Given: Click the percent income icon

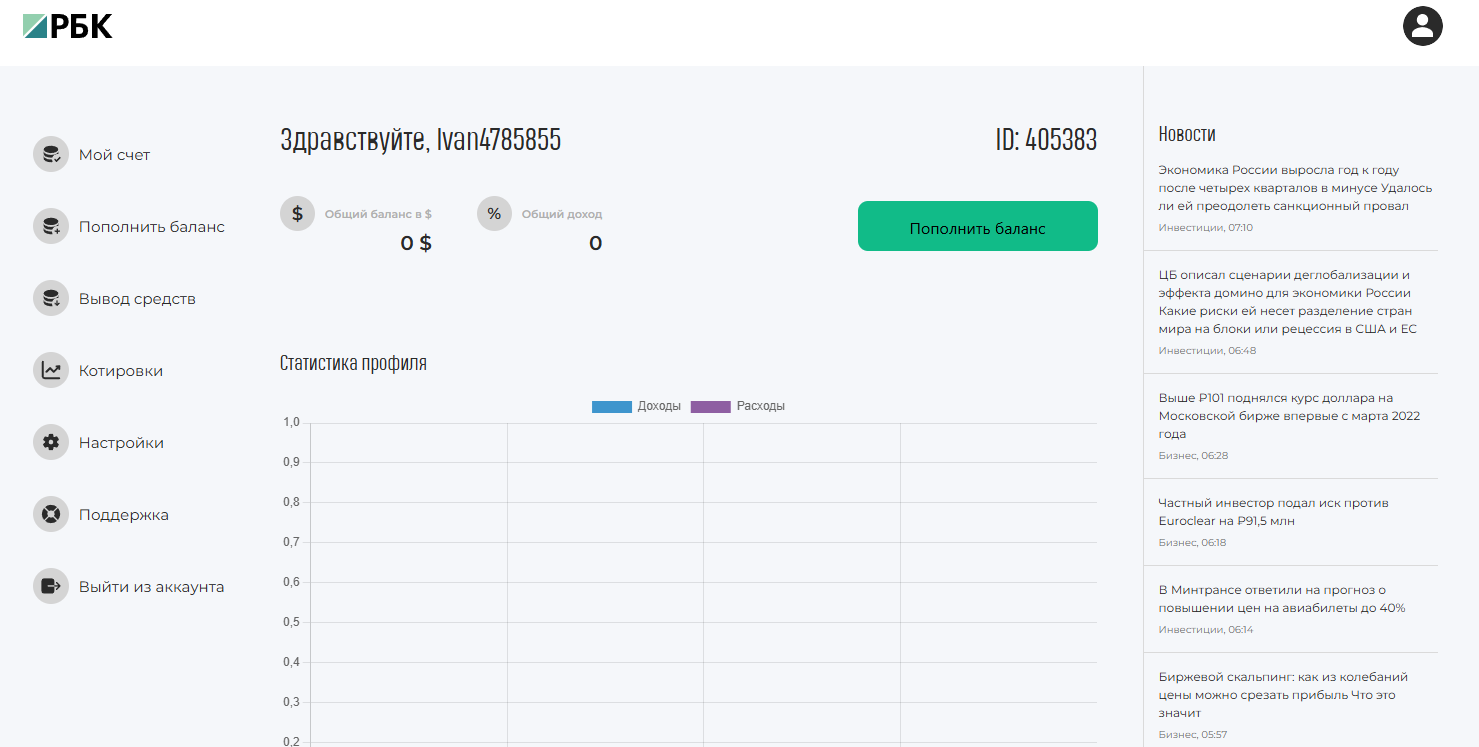Looking at the screenshot, I should (494, 214).
